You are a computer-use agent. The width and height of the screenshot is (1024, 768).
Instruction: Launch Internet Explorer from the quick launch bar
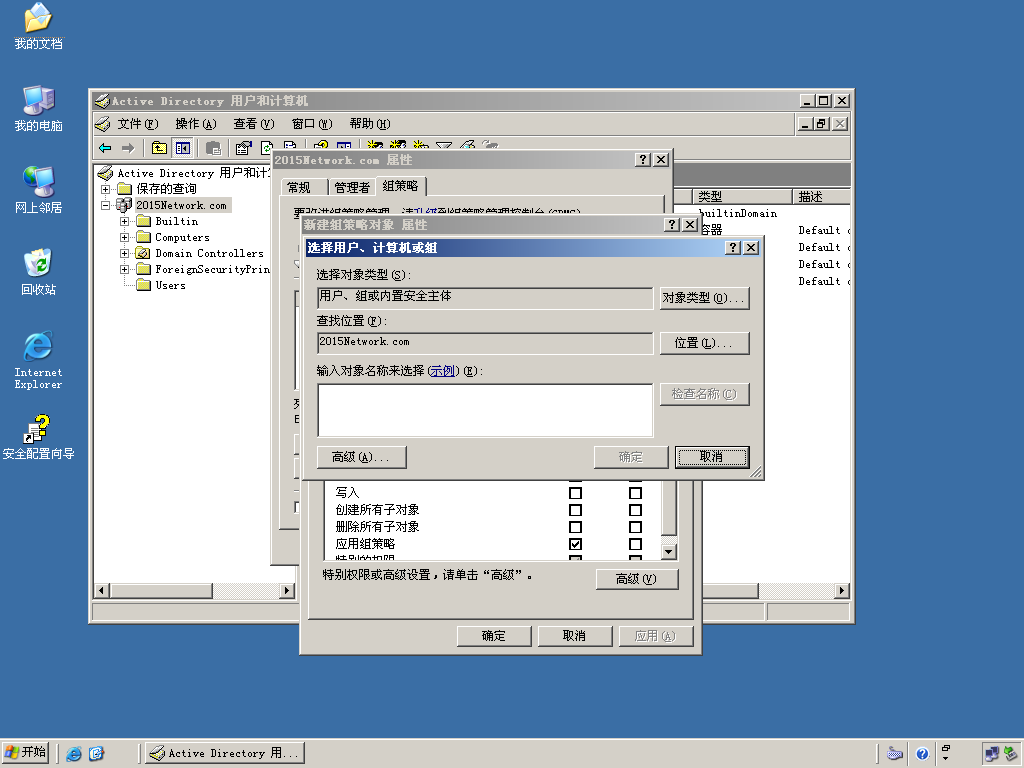[x=74, y=753]
